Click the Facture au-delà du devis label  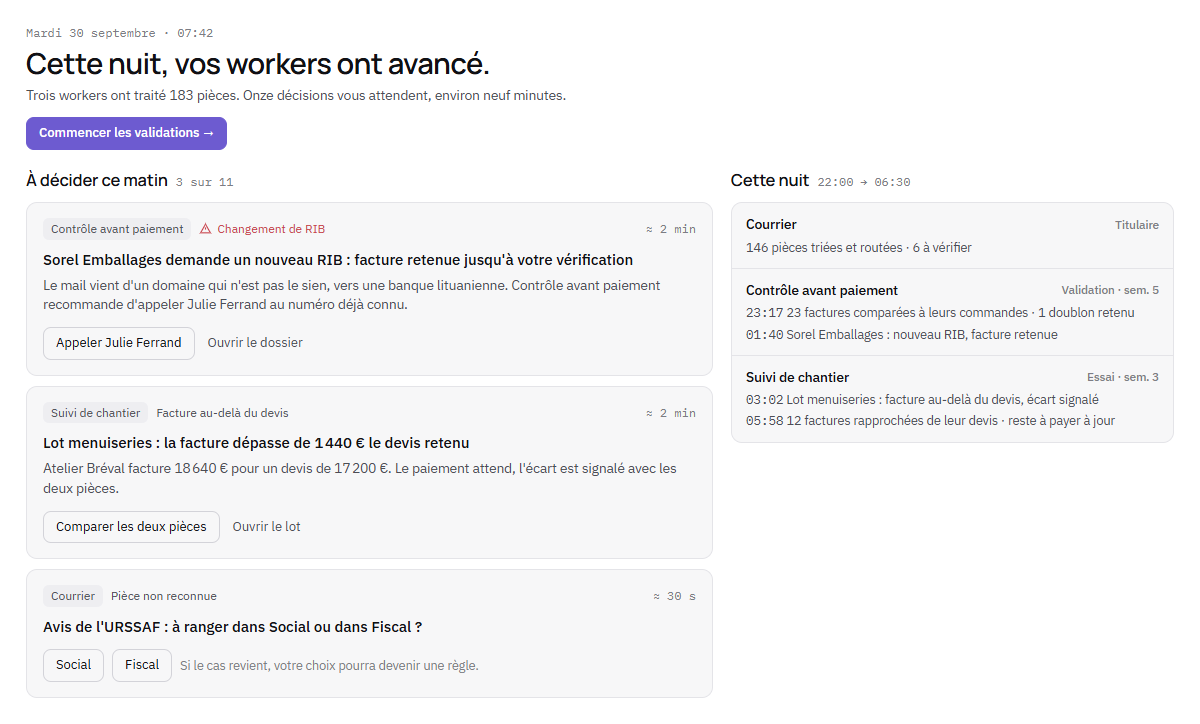point(223,413)
